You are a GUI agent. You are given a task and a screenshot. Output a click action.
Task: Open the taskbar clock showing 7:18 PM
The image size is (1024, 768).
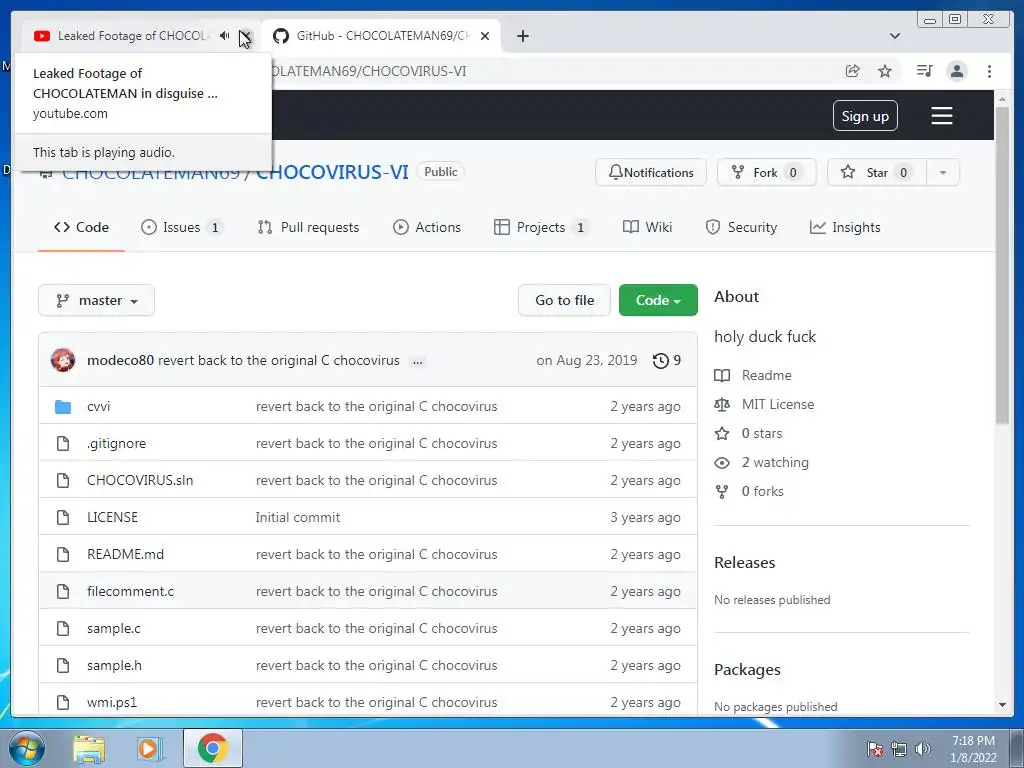point(973,749)
